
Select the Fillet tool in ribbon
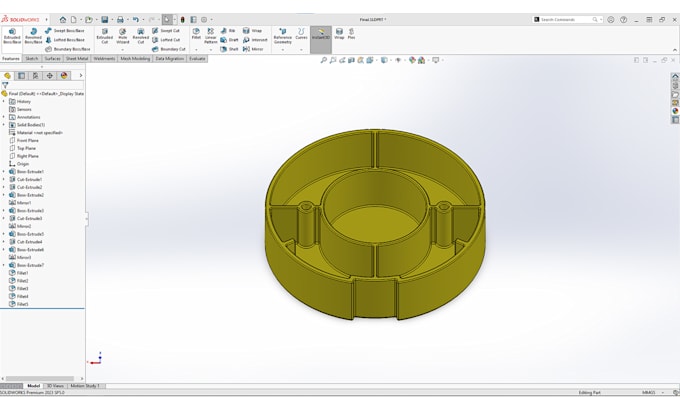tap(196, 34)
